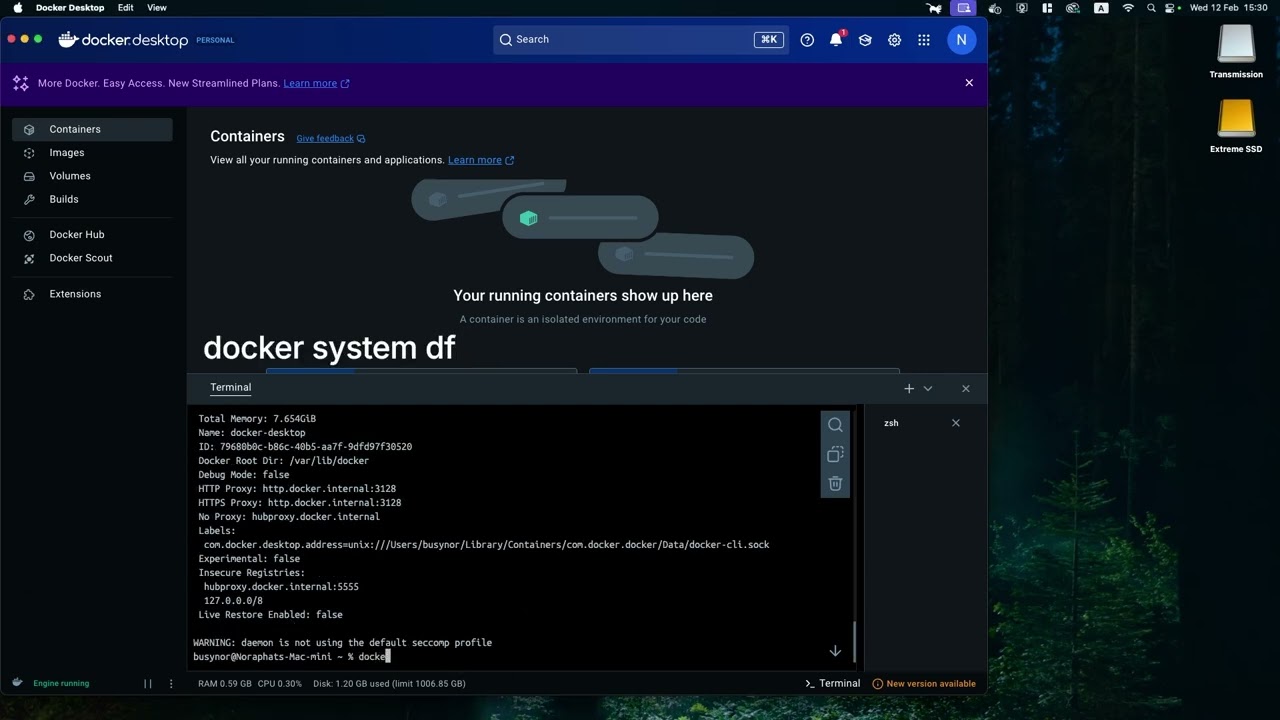Image resolution: width=1280 pixels, height=720 pixels.
Task: Jump to terminal bottom with down arrow
Action: [835, 651]
